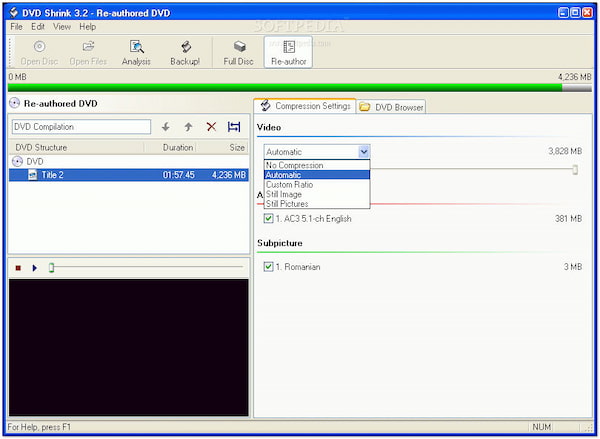The image size is (600, 439).
Task: Choose Automatic in the compression list
Action: [317, 175]
